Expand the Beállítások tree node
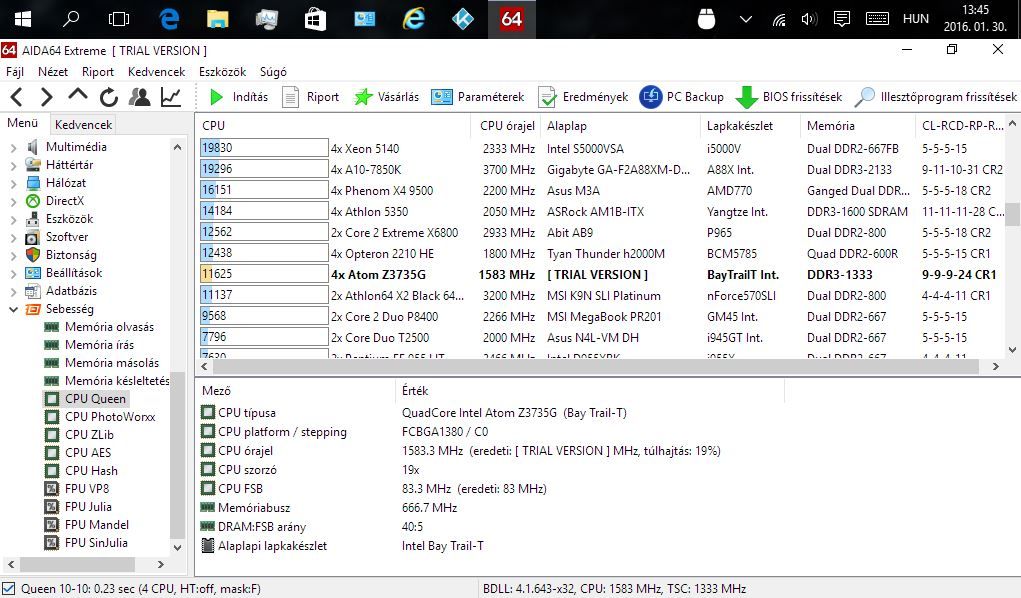The width and height of the screenshot is (1021, 598). [14, 274]
